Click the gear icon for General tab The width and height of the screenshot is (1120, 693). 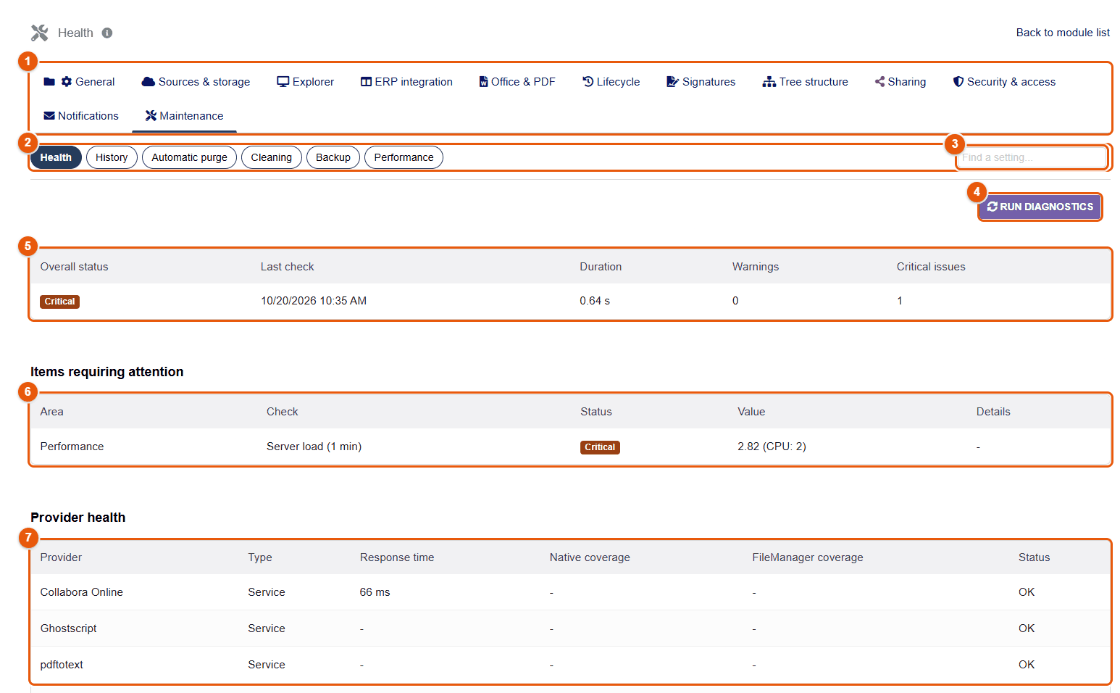point(66,82)
